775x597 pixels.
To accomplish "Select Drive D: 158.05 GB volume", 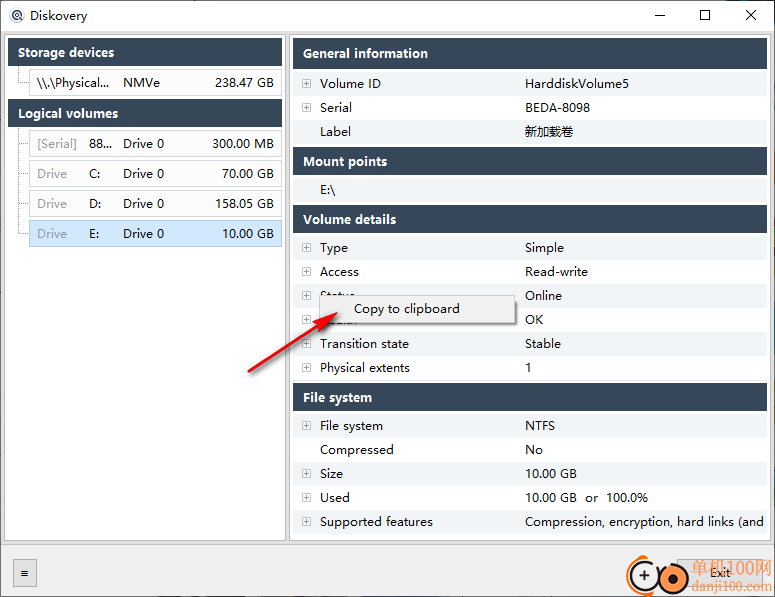I will click(x=155, y=204).
